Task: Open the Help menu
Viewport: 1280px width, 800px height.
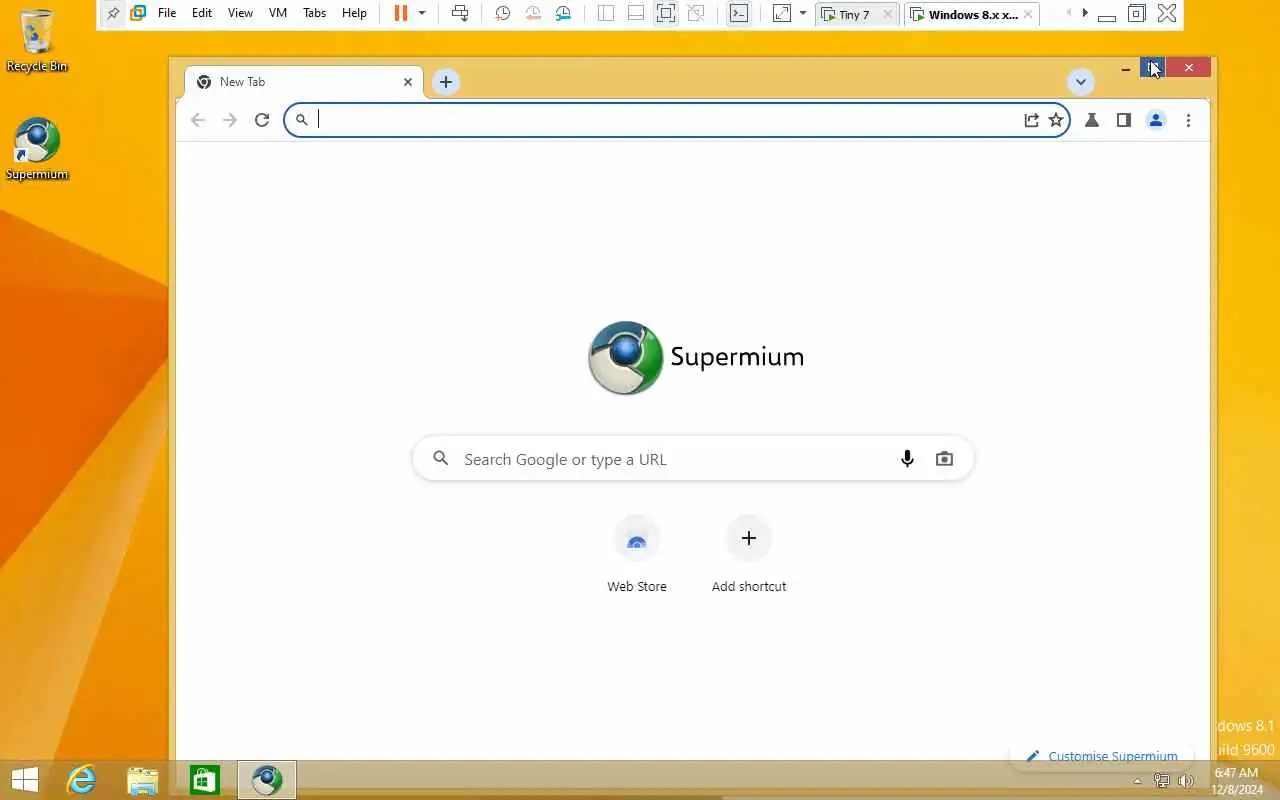Action: coord(354,13)
